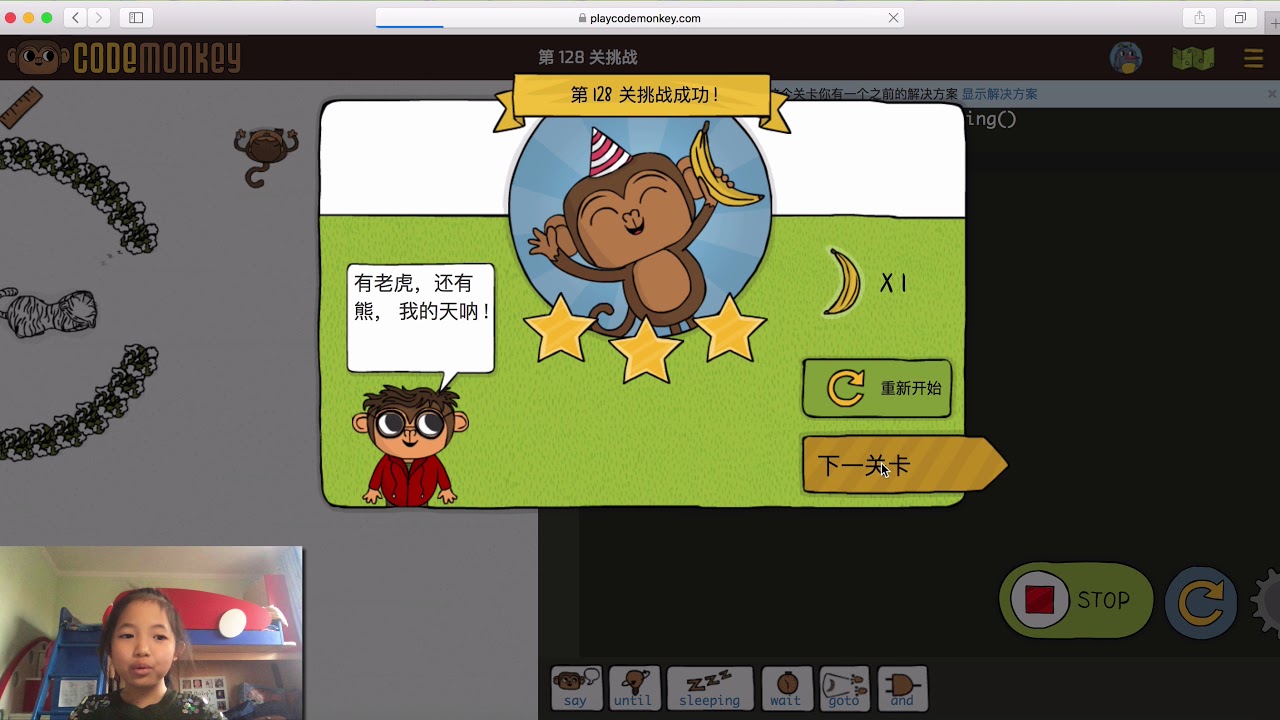Click the monkey character on the game map
This screenshot has height=720, width=1280.
point(266,155)
